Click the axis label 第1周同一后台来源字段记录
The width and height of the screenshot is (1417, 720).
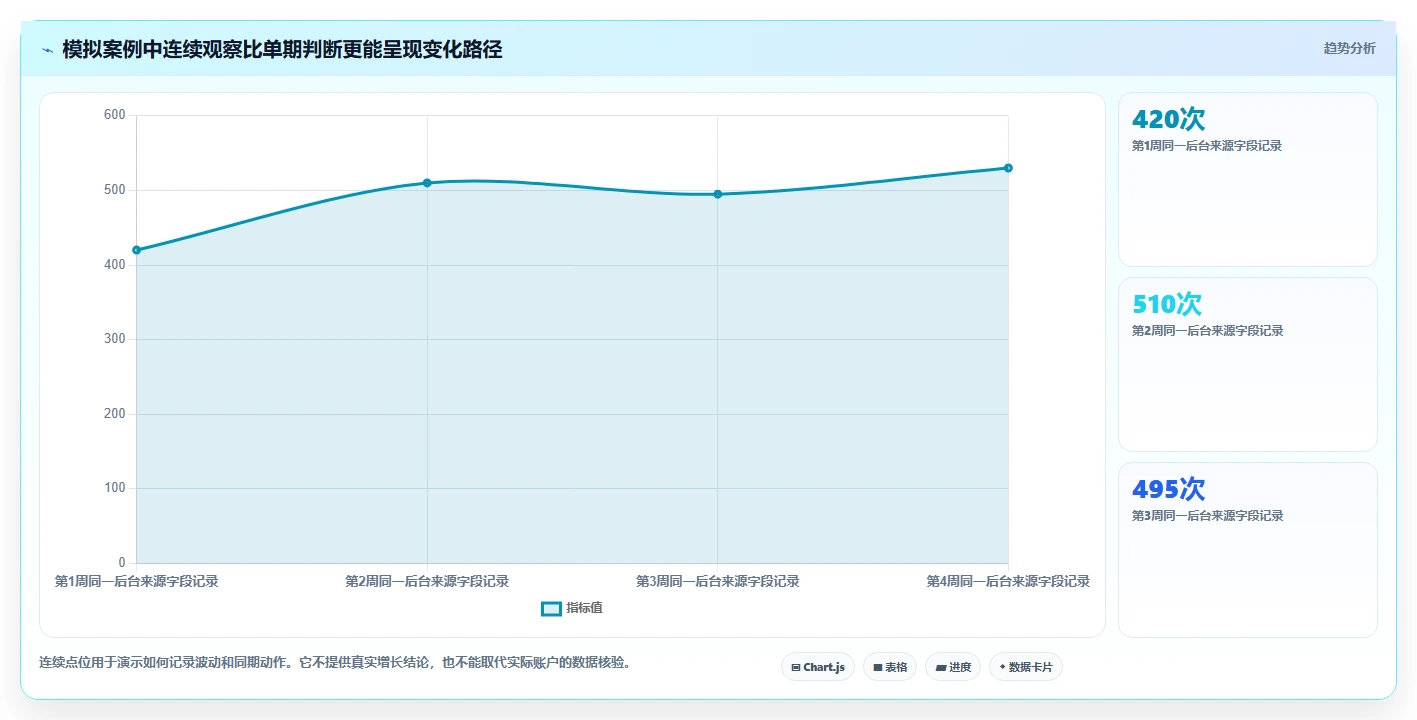point(136,581)
